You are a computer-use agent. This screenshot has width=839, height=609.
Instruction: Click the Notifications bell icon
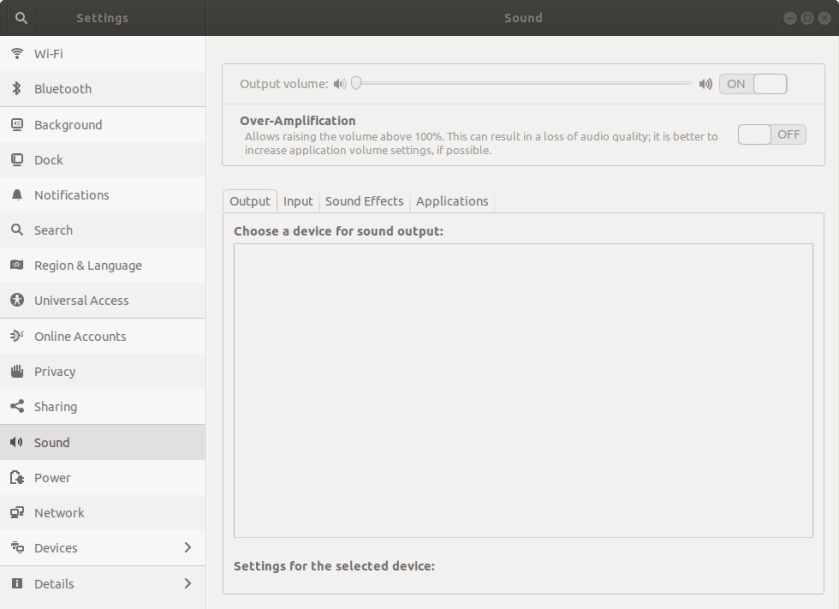pyautogui.click(x=17, y=195)
